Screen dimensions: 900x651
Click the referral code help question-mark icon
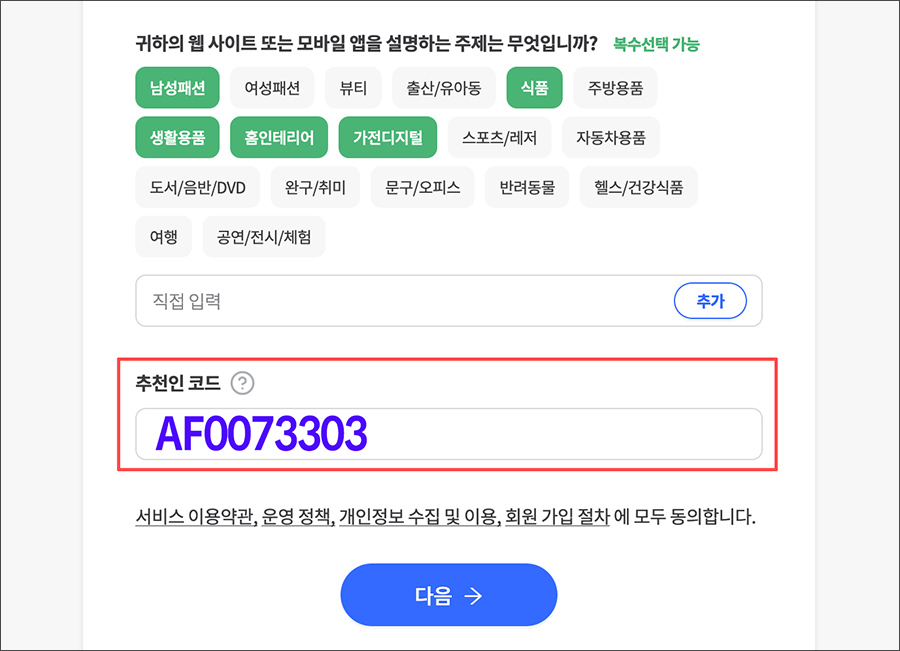242,383
